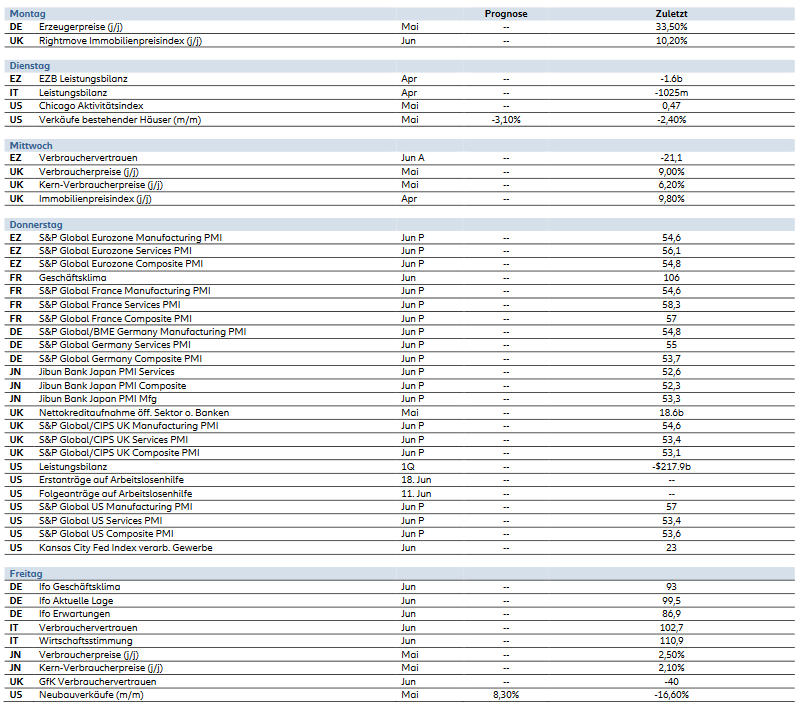Click the Prognose column header
This screenshot has height=706, width=801.
506,14
